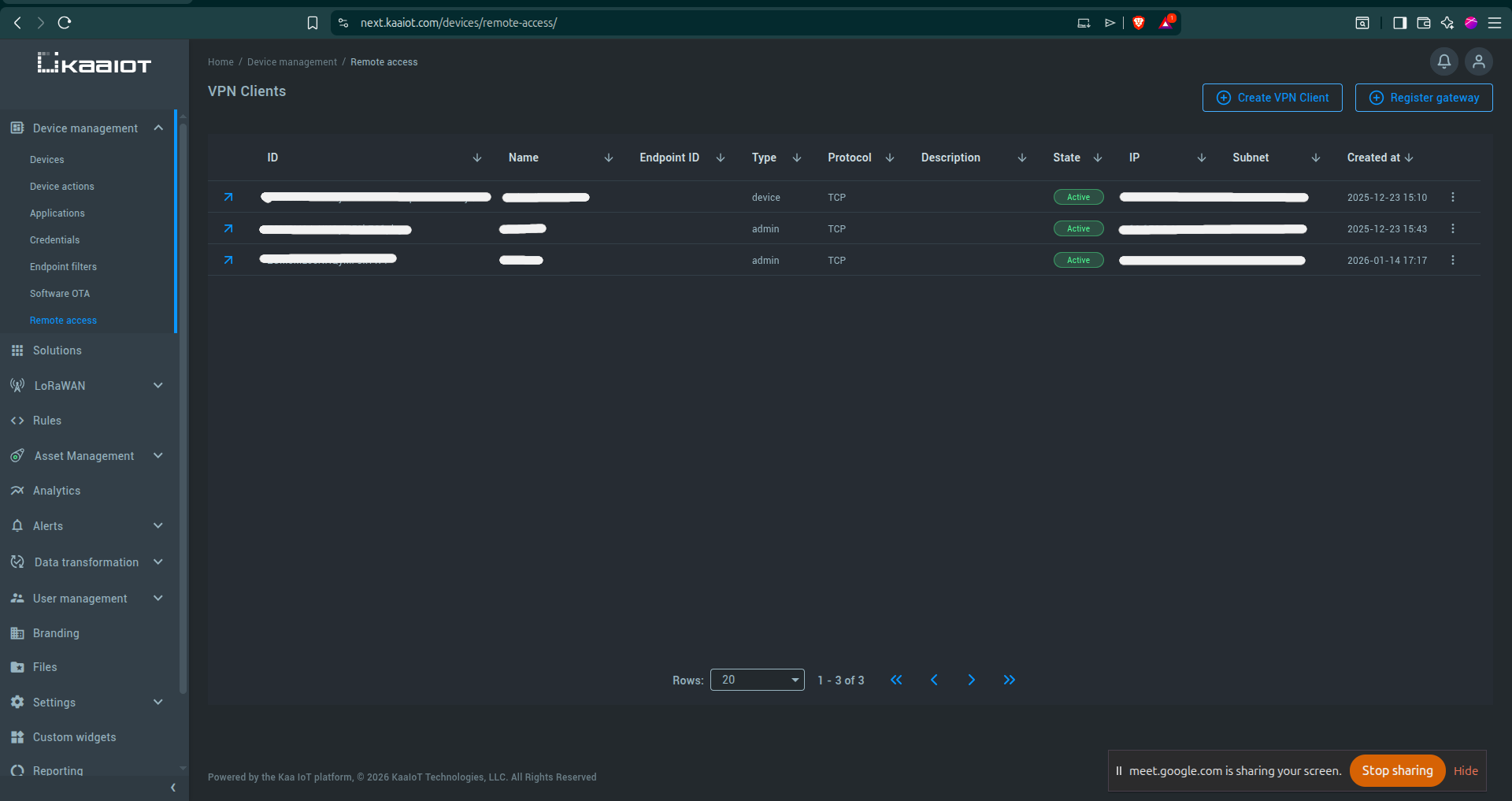
Task: Click the Create VPN Client button
Action: tap(1272, 97)
